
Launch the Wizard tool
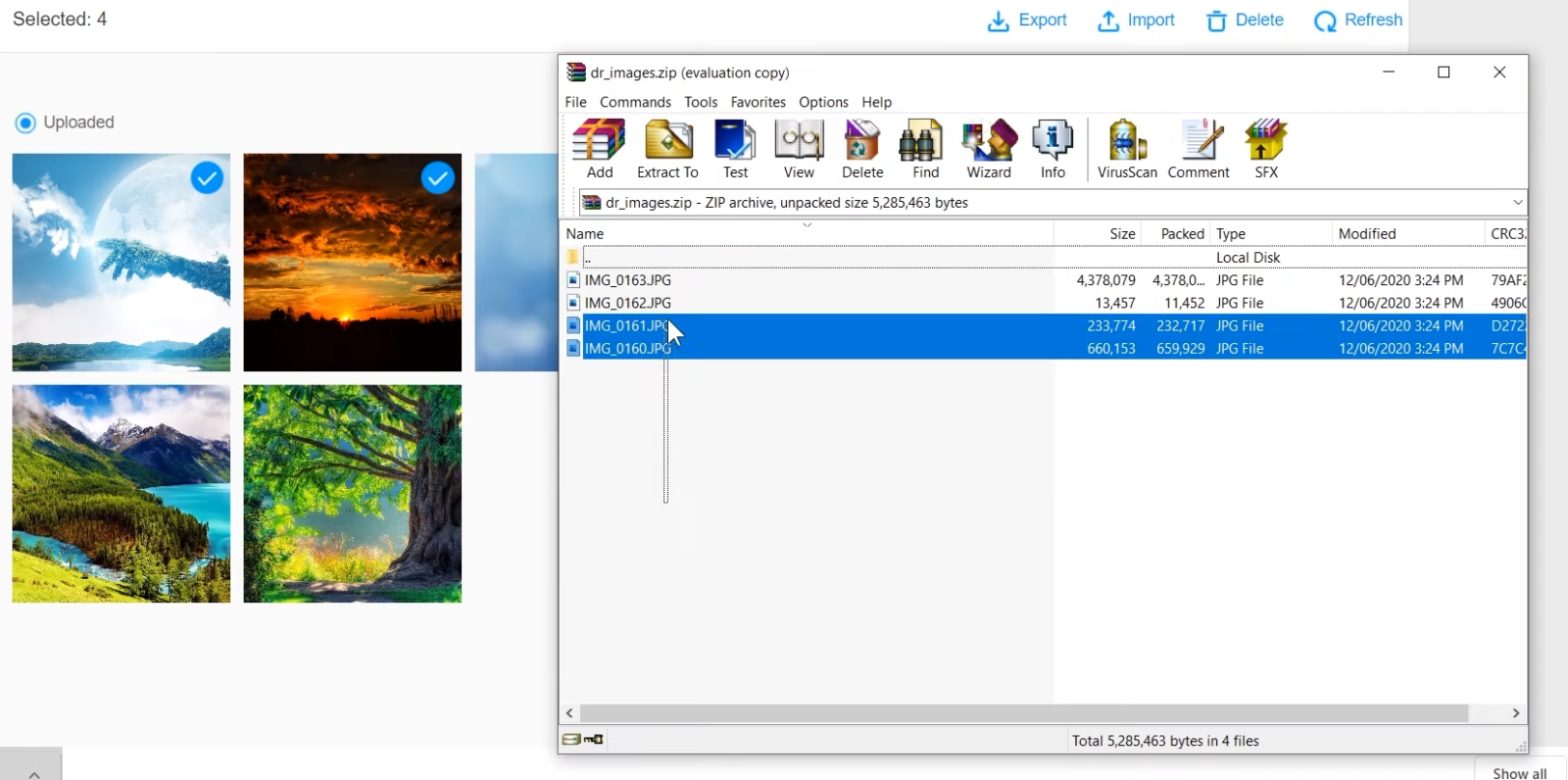(x=989, y=149)
